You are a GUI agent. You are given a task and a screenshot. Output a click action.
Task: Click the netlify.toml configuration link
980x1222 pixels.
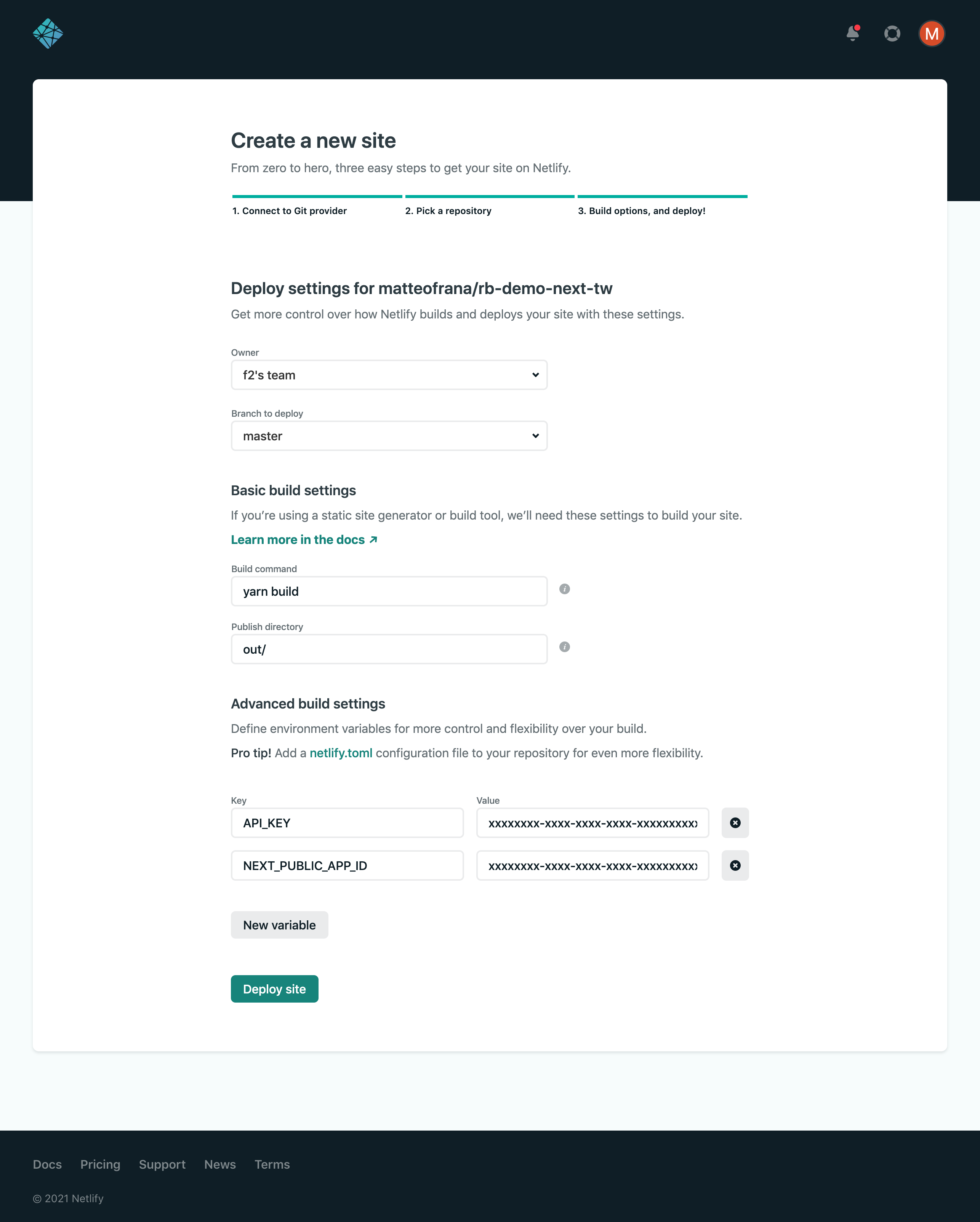point(340,752)
